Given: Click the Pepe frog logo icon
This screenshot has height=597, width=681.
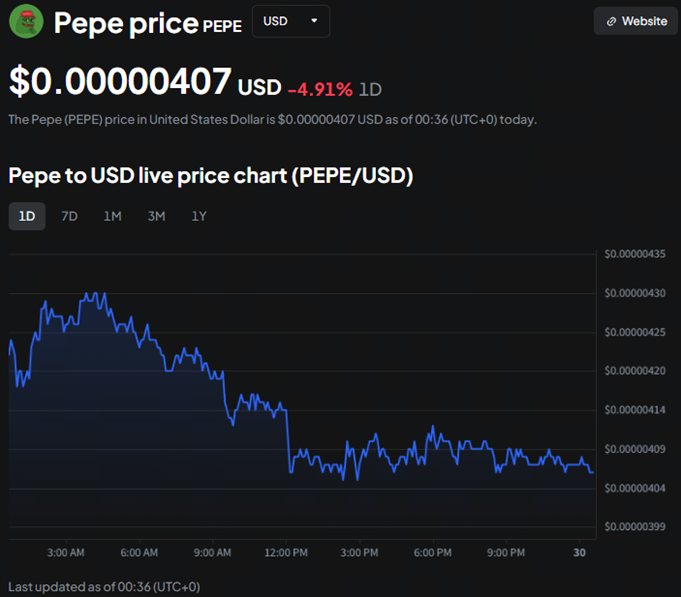Looking at the screenshot, I should pyautogui.click(x=26, y=21).
